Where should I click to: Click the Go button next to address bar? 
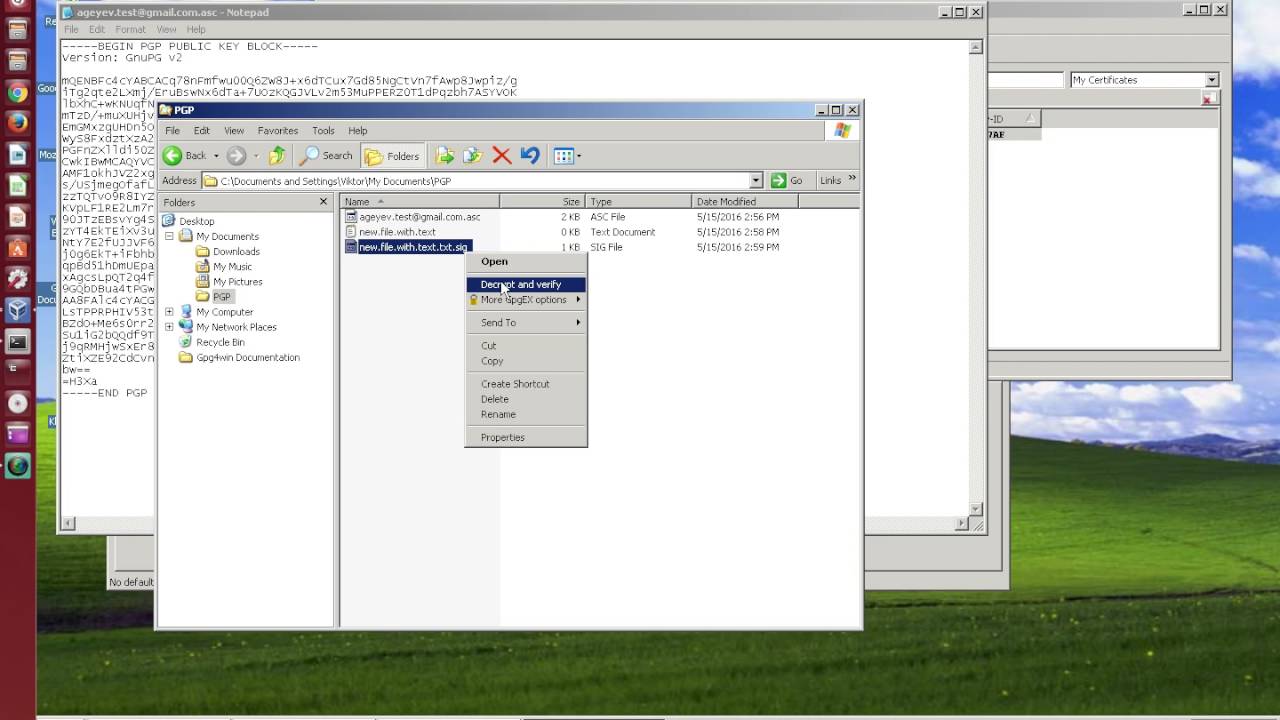787,181
